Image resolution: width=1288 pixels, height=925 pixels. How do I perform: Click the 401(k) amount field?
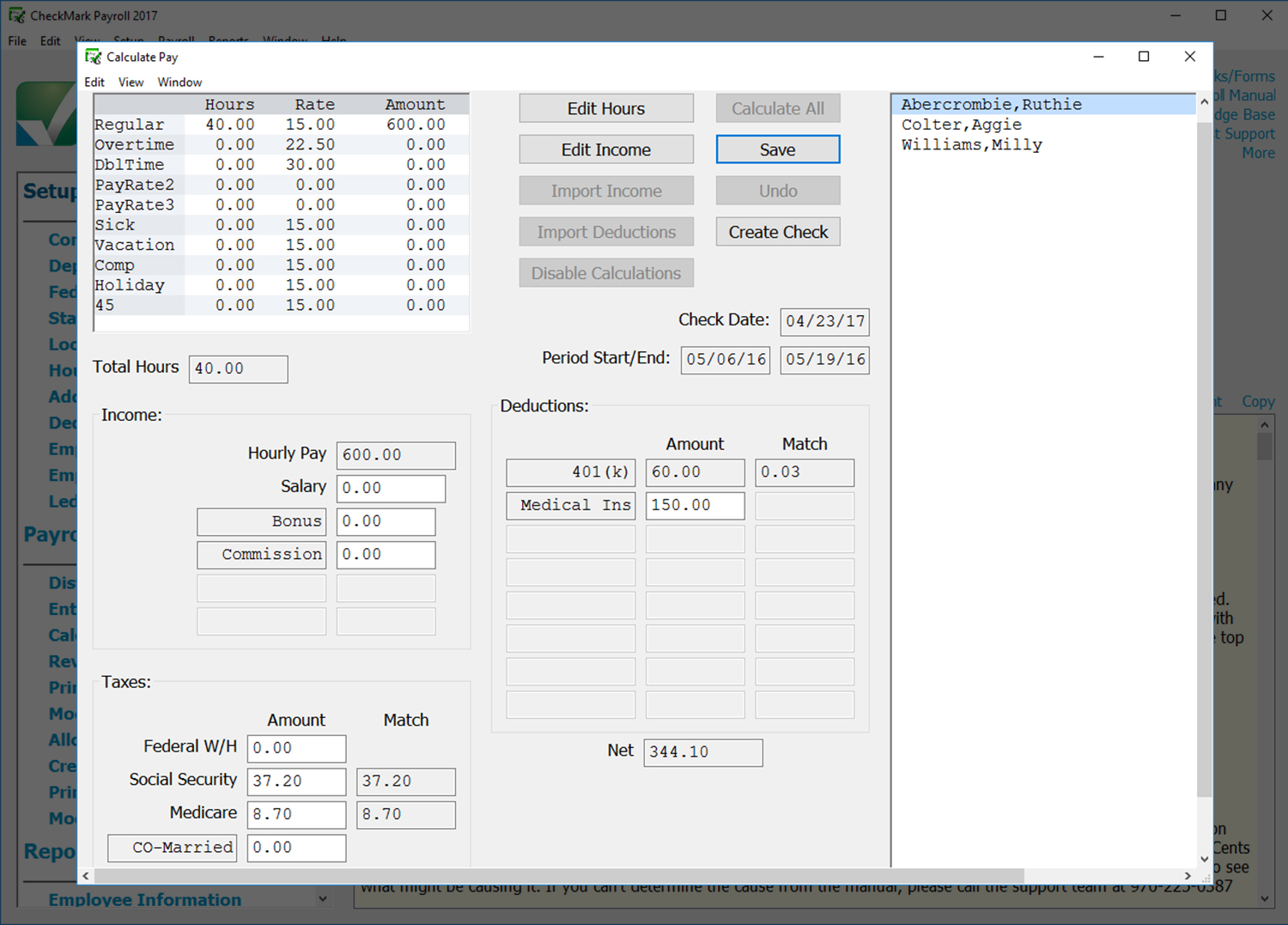pyautogui.click(x=695, y=472)
